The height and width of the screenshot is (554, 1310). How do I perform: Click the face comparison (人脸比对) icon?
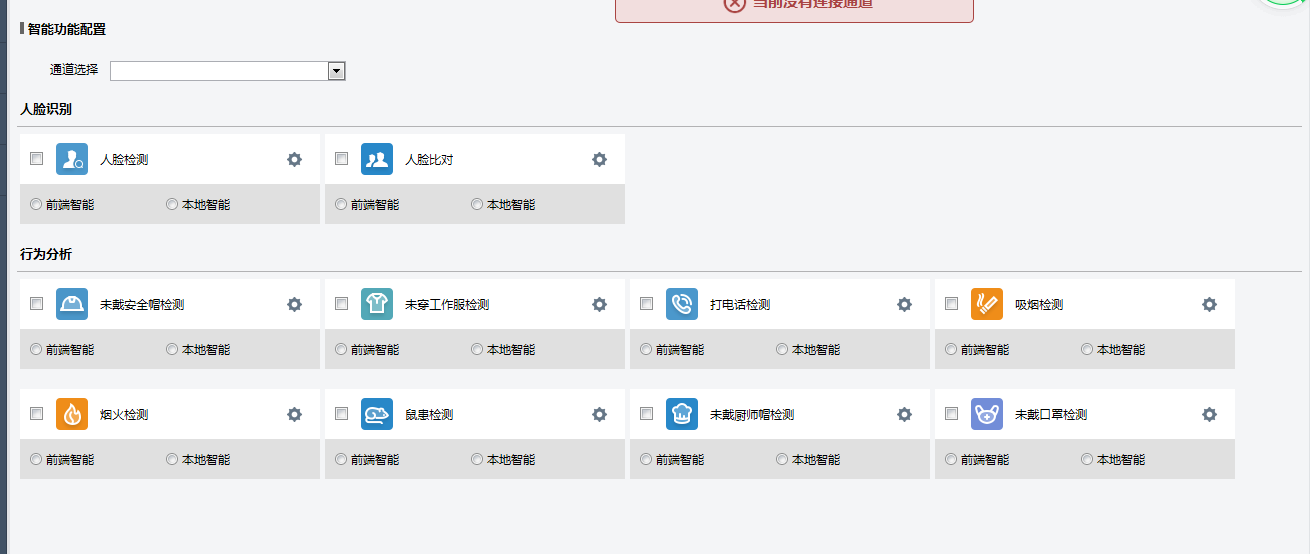pos(377,160)
